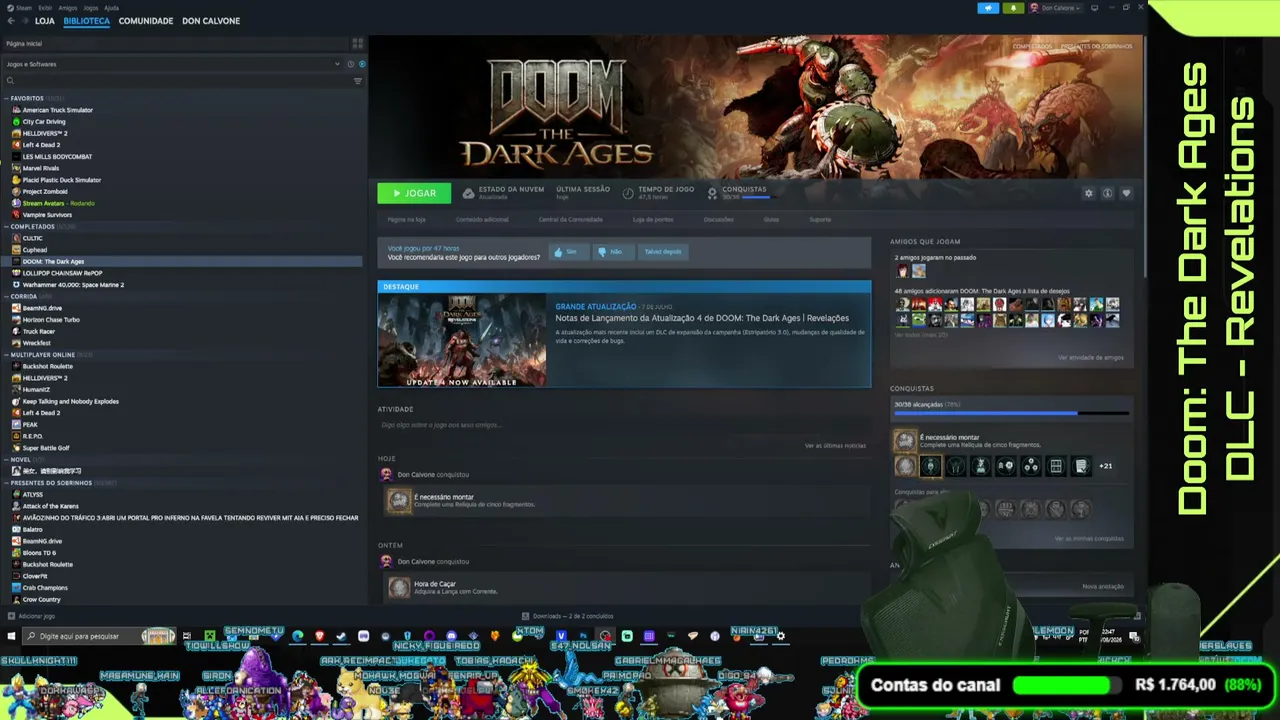Click the Windows taskbar search box

[x=98, y=636]
